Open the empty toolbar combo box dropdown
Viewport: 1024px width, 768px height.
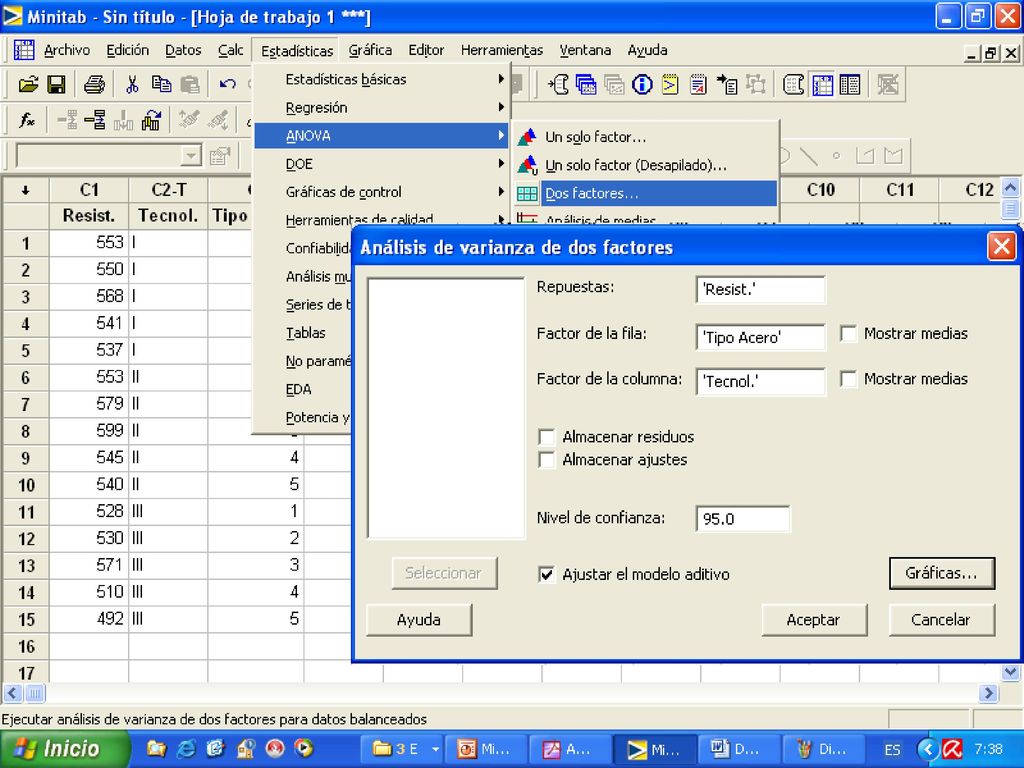(191, 156)
